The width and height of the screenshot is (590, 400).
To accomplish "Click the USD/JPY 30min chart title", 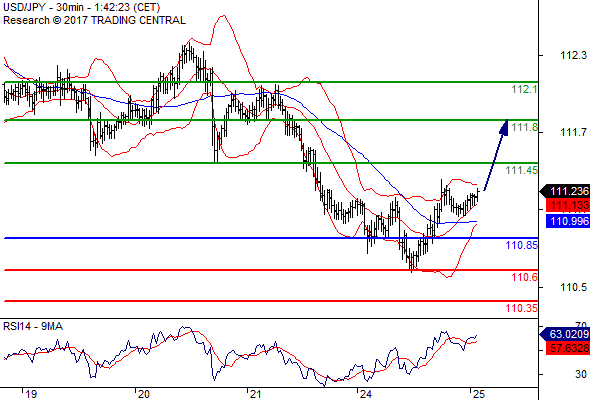I will (81, 7).
